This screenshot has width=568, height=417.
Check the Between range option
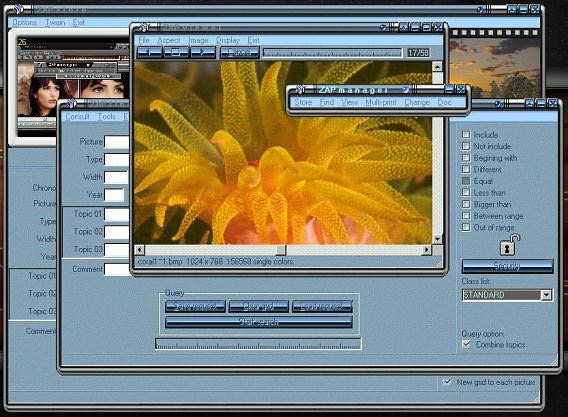[x=466, y=216]
